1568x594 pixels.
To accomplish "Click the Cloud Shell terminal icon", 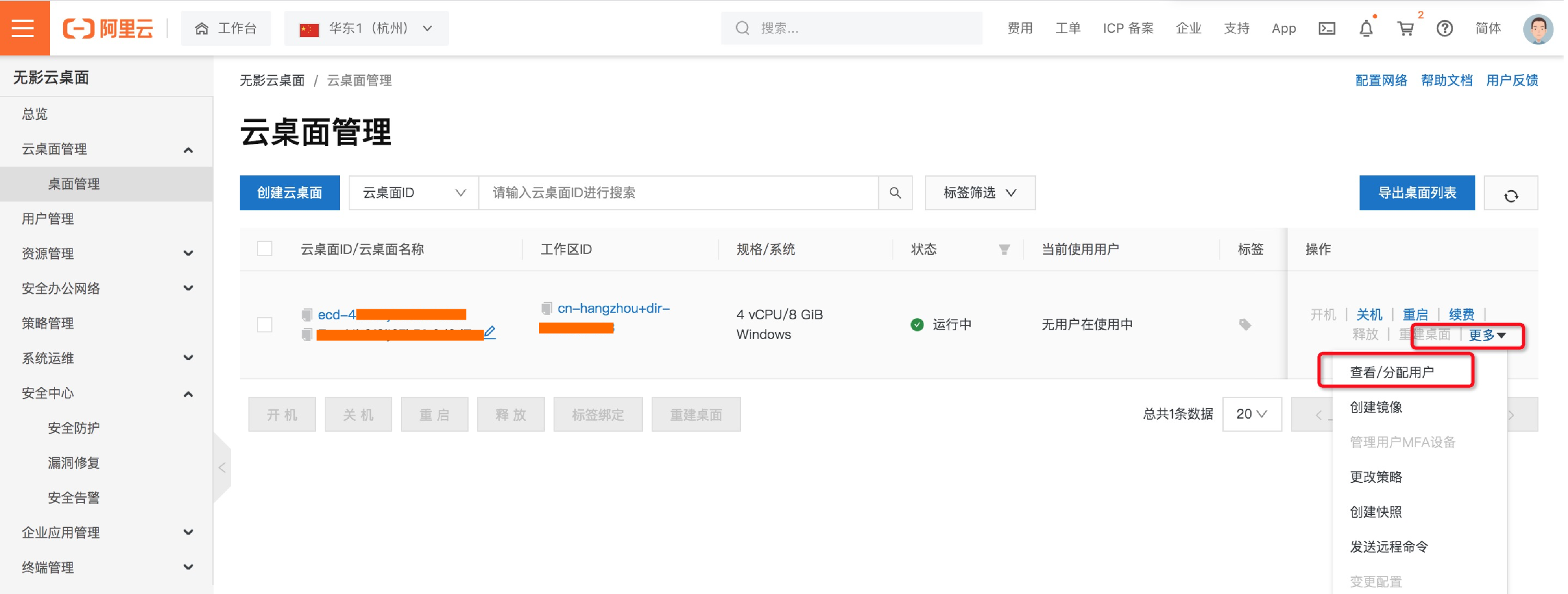I will tap(1326, 28).
